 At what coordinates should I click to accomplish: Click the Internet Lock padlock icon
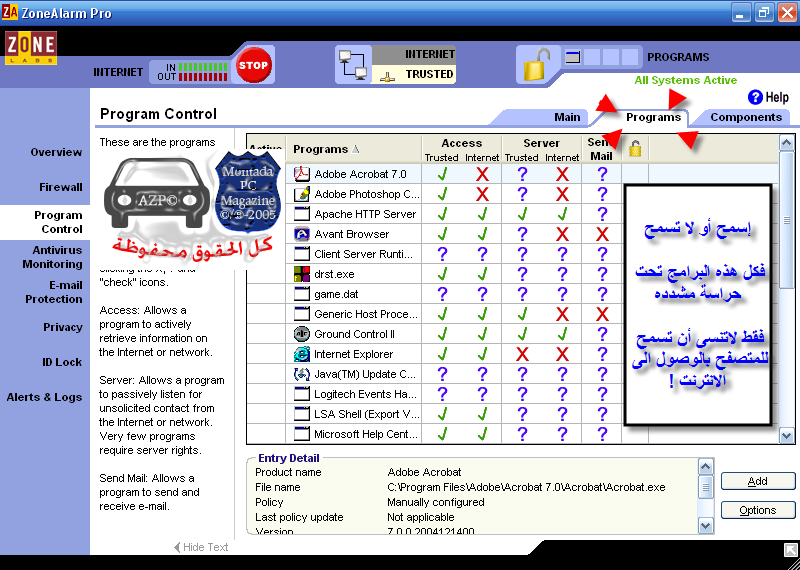[x=536, y=65]
